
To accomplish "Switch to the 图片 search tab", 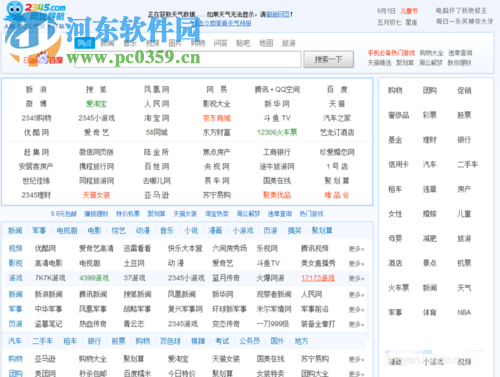I will 175,43.
